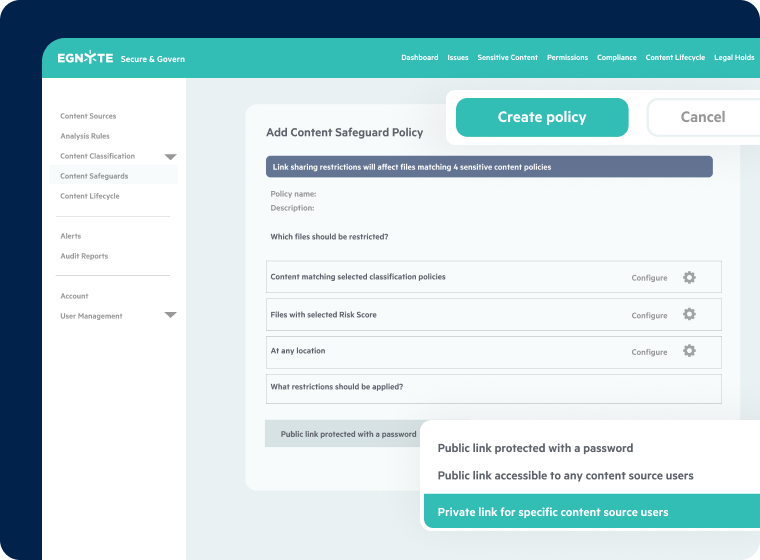Click gear icon for classification policies row

689,277
